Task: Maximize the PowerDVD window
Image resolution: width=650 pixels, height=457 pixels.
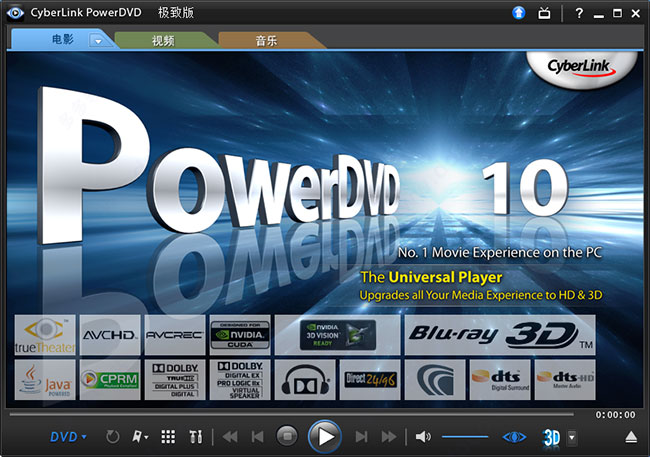Action: click(617, 13)
